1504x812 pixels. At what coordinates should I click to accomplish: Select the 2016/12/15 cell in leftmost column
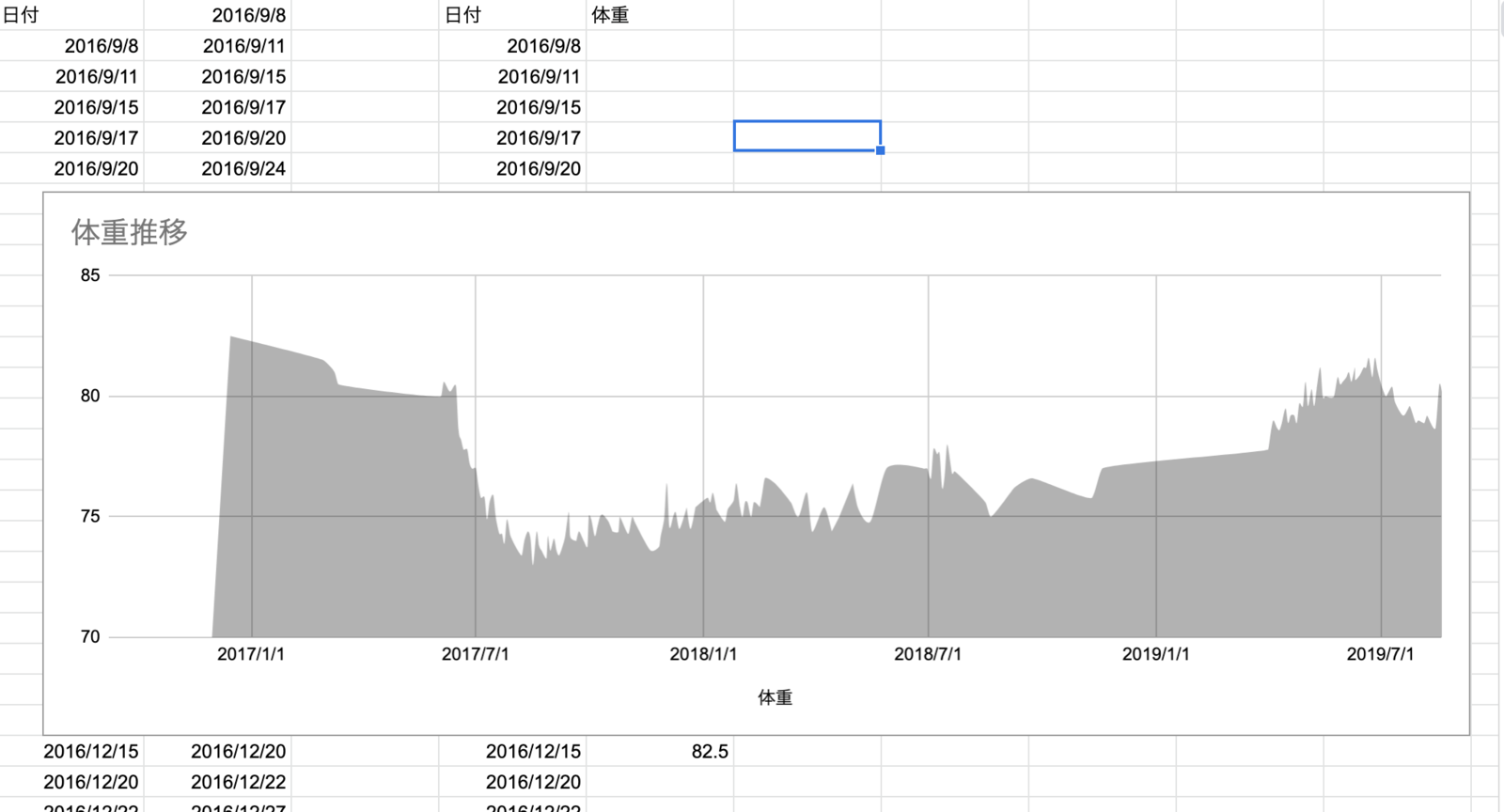pyautogui.click(x=71, y=751)
